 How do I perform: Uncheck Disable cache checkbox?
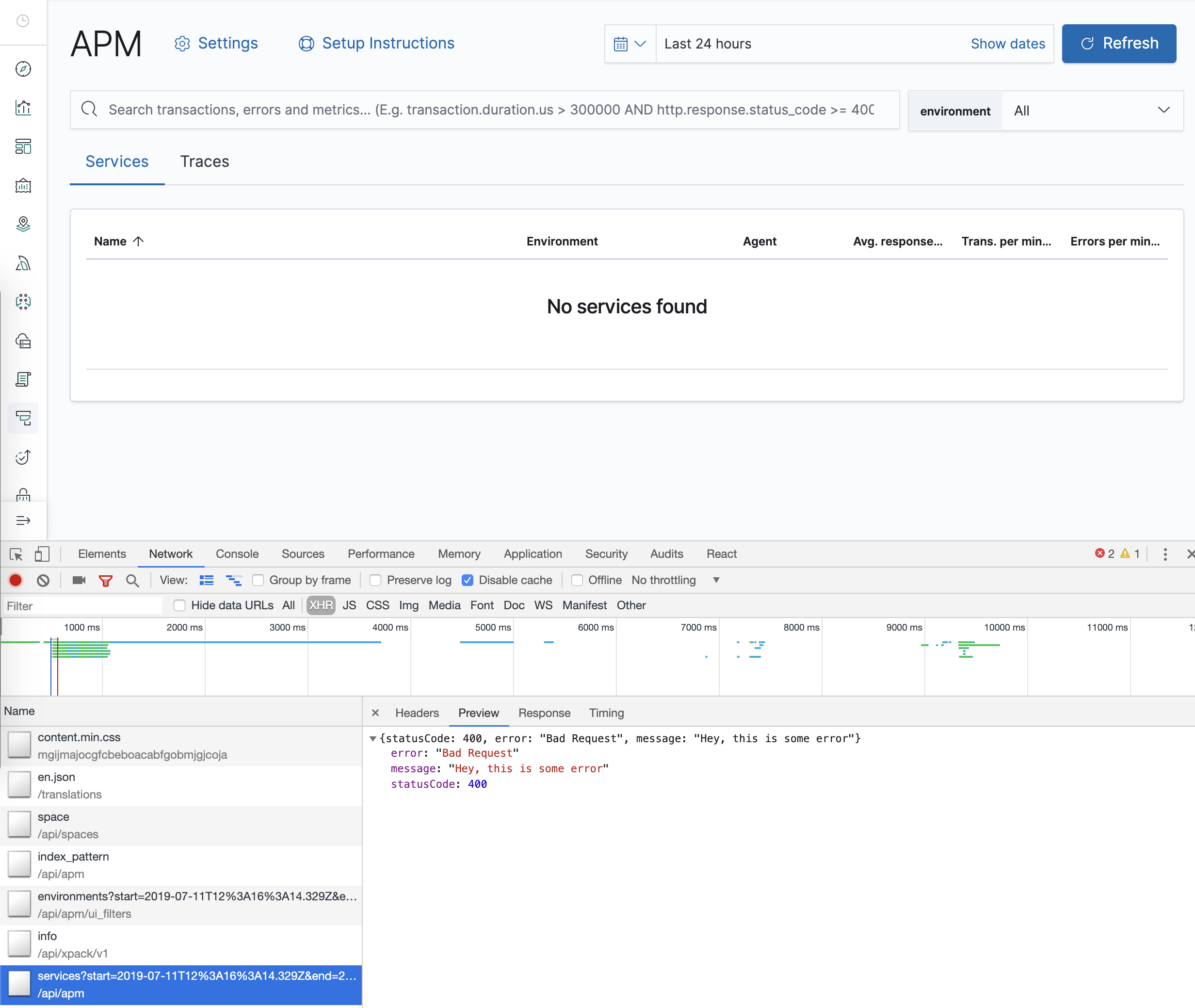(467, 581)
